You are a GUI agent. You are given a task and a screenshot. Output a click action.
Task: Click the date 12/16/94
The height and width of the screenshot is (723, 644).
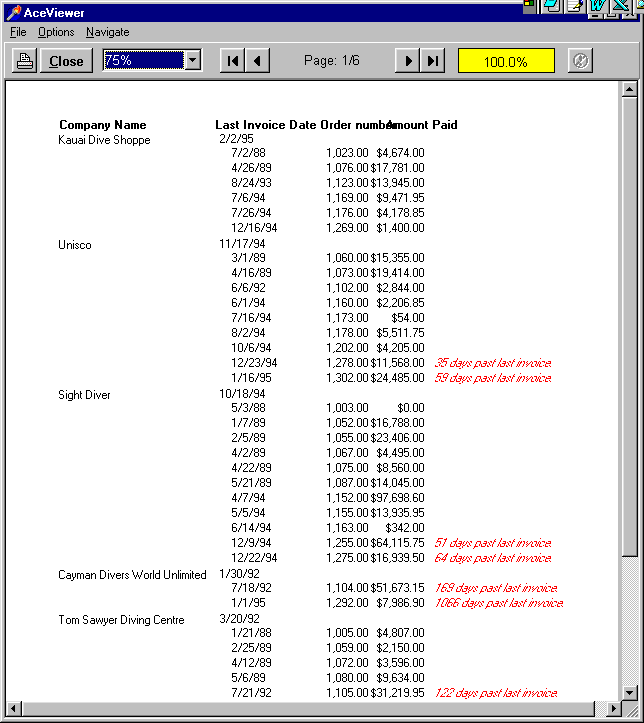(254, 228)
